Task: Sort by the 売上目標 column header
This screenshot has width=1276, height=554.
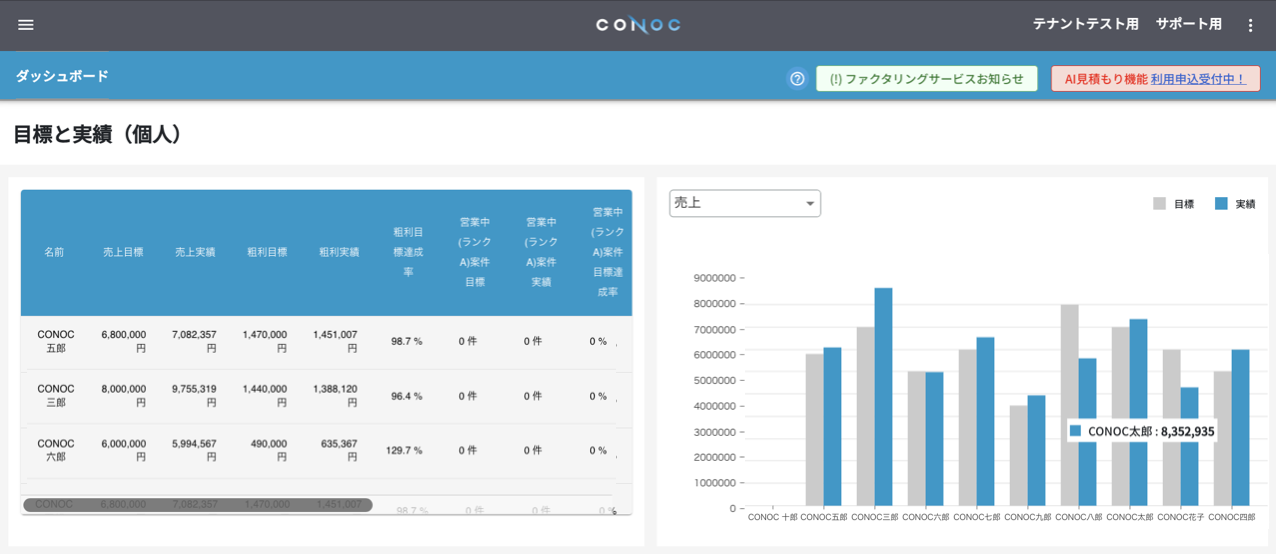Action: click(123, 252)
